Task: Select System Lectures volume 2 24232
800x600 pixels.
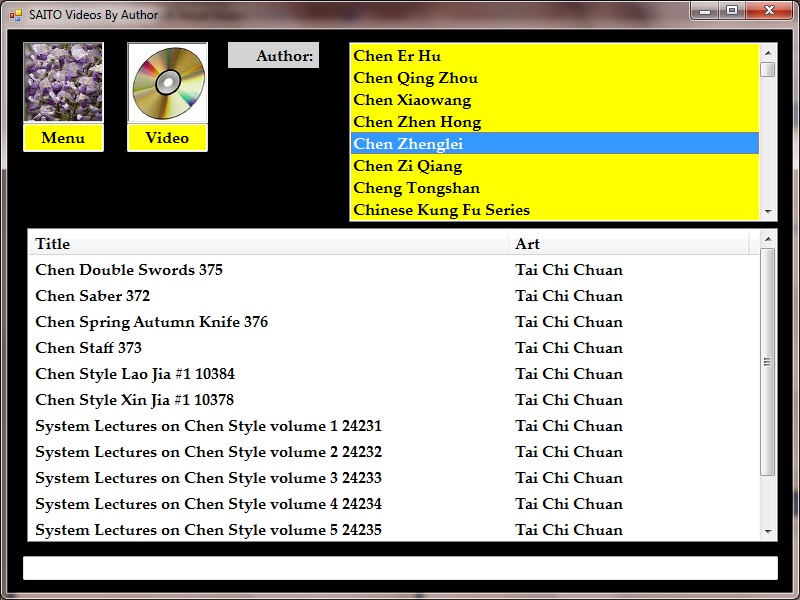Action: (394, 452)
